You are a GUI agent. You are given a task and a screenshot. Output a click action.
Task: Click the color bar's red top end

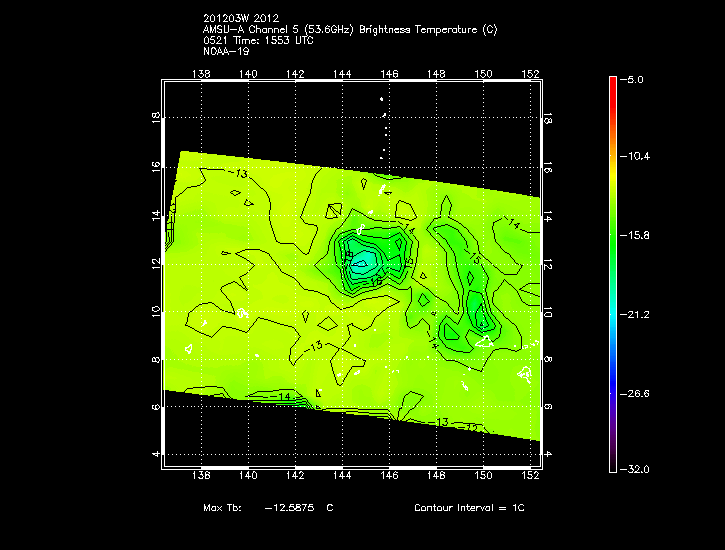[613, 82]
